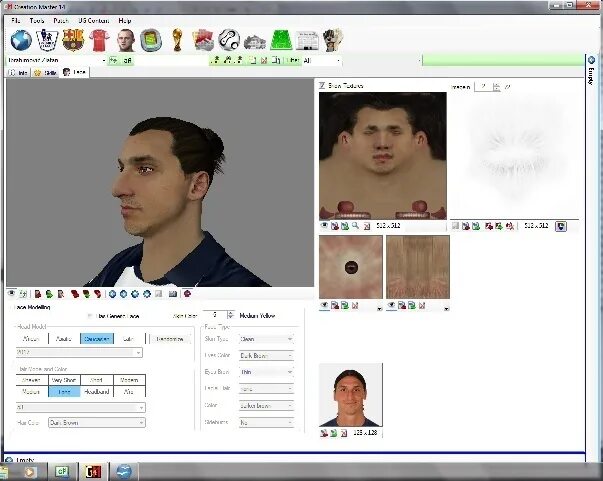Toggle eye texture visibility eye icon
This screenshot has height=481, width=603.
click(325, 305)
